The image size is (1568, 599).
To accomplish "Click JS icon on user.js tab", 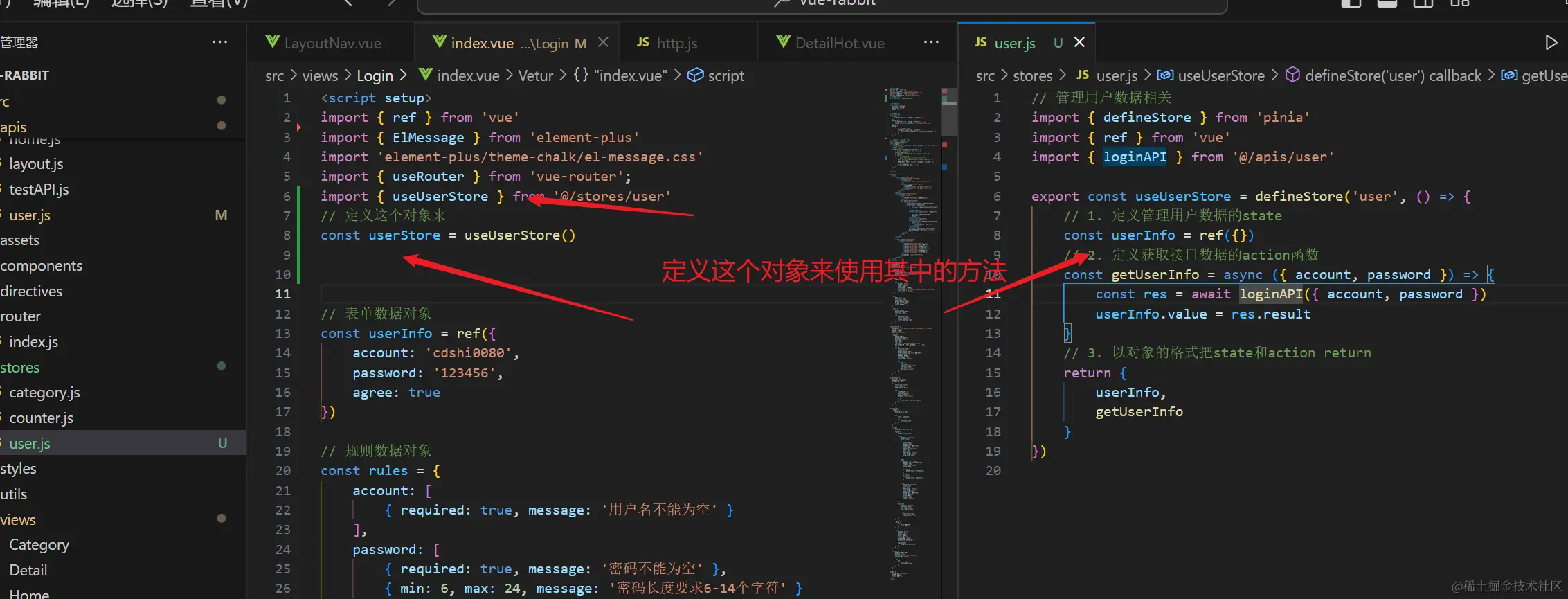I will [x=980, y=42].
